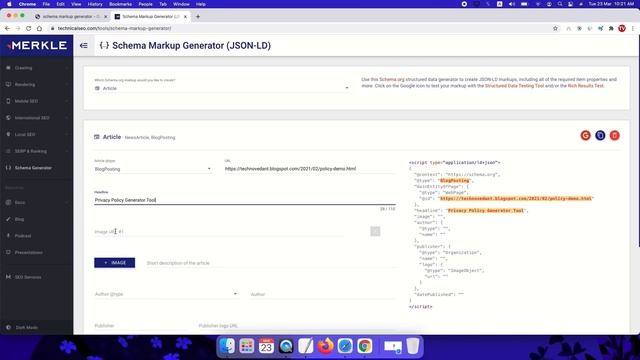Open Mobile SEO section in the sidebar
Image resolution: width=640 pixels, height=360 pixels.
click(37, 101)
